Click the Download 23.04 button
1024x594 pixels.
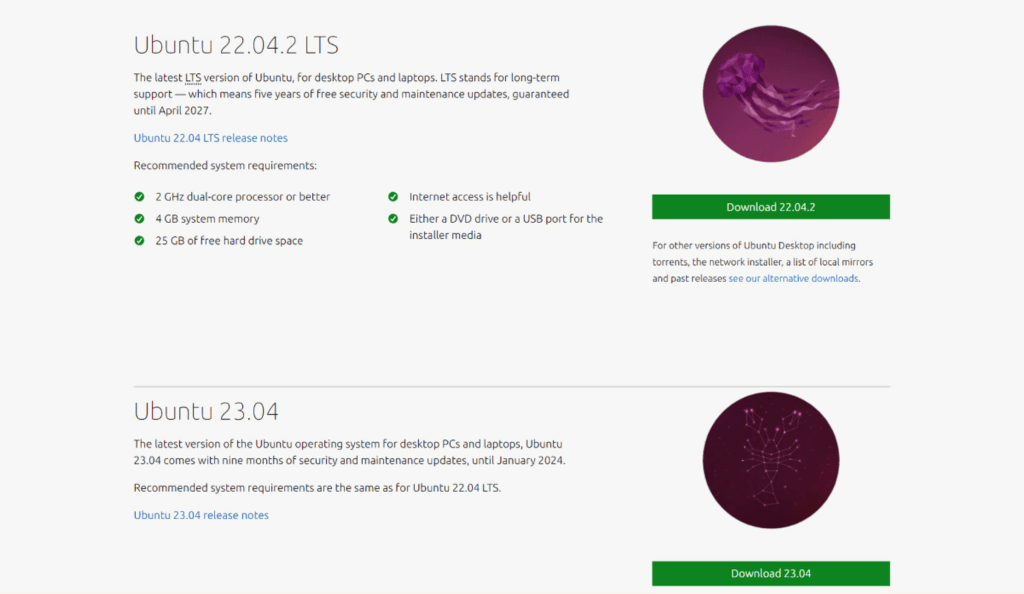tap(771, 573)
